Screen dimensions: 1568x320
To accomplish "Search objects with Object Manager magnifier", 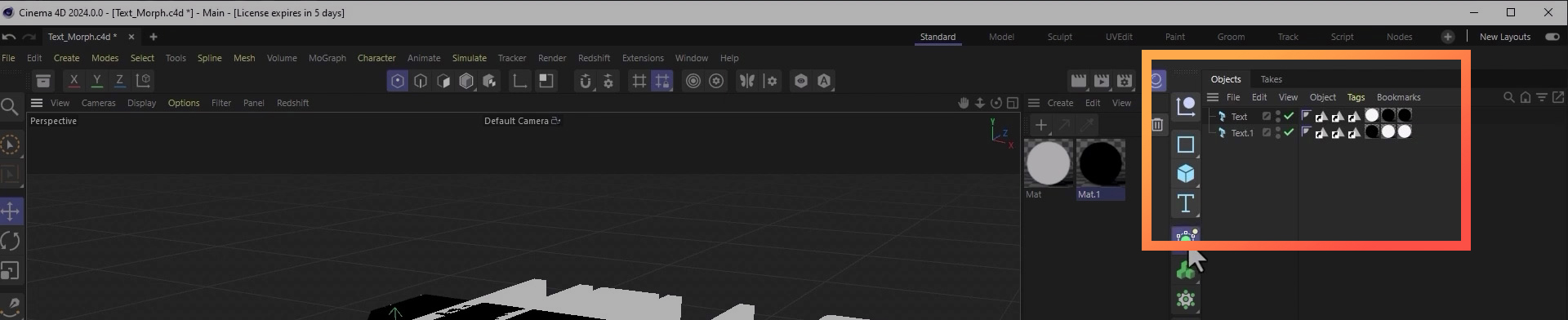I will [1508, 97].
